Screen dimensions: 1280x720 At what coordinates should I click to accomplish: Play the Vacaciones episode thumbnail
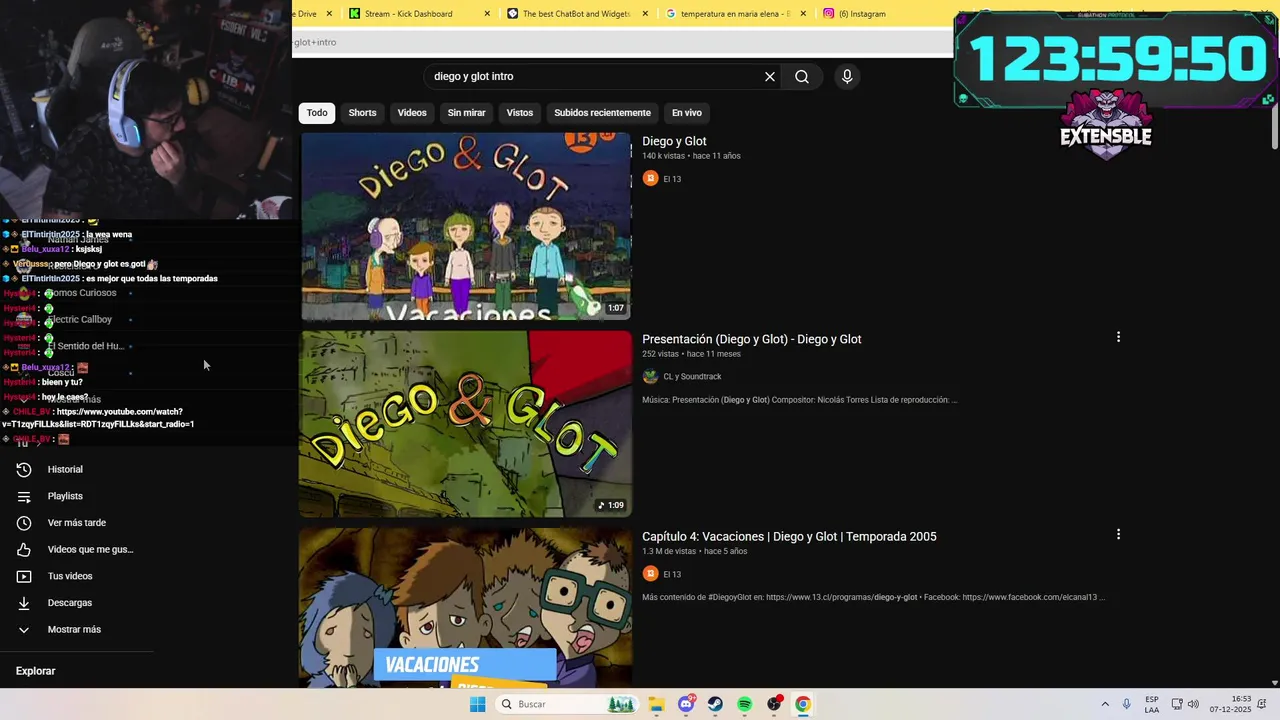coord(466,608)
